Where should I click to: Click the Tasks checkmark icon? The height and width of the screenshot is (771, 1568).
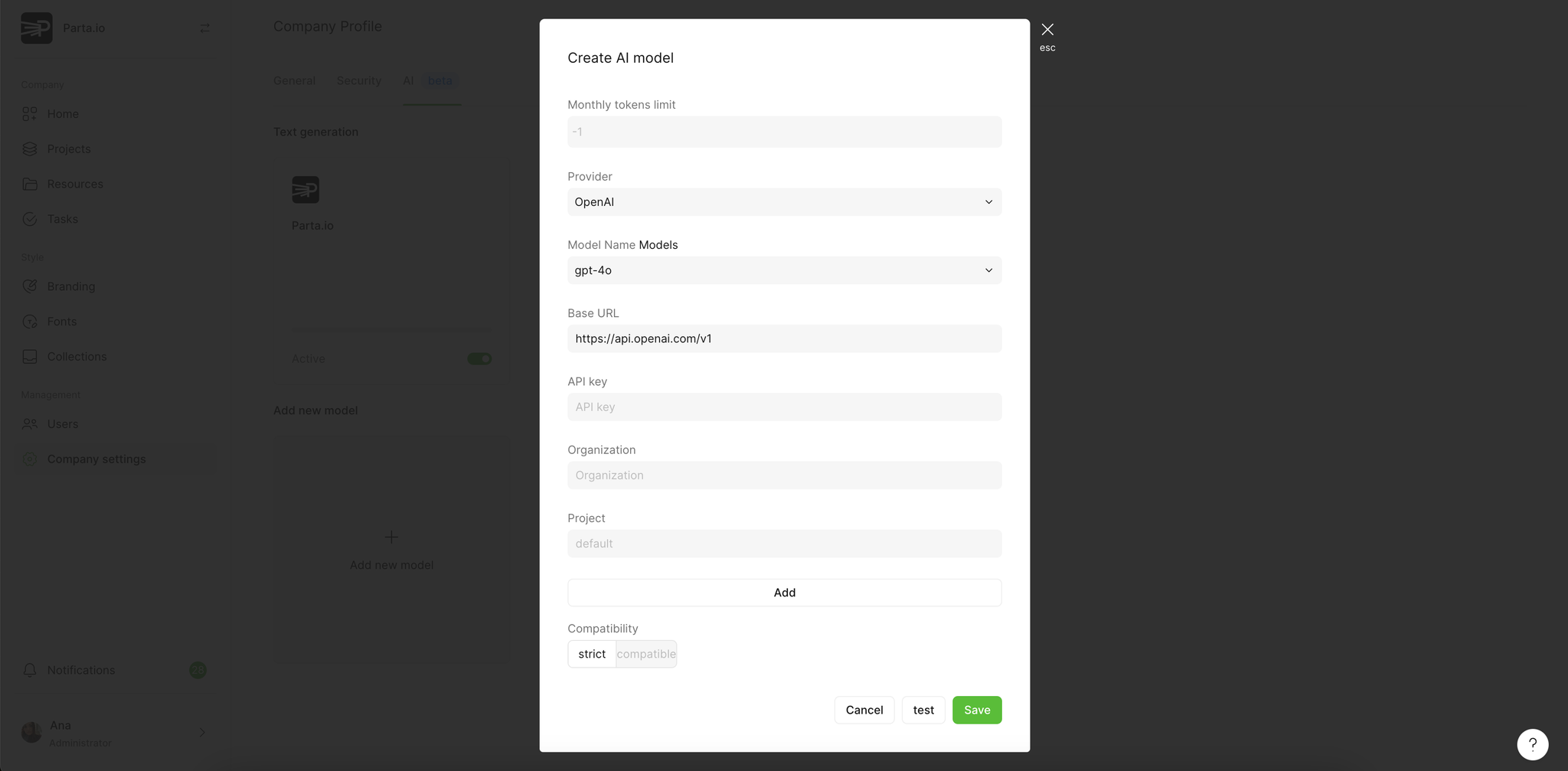pos(30,220)
